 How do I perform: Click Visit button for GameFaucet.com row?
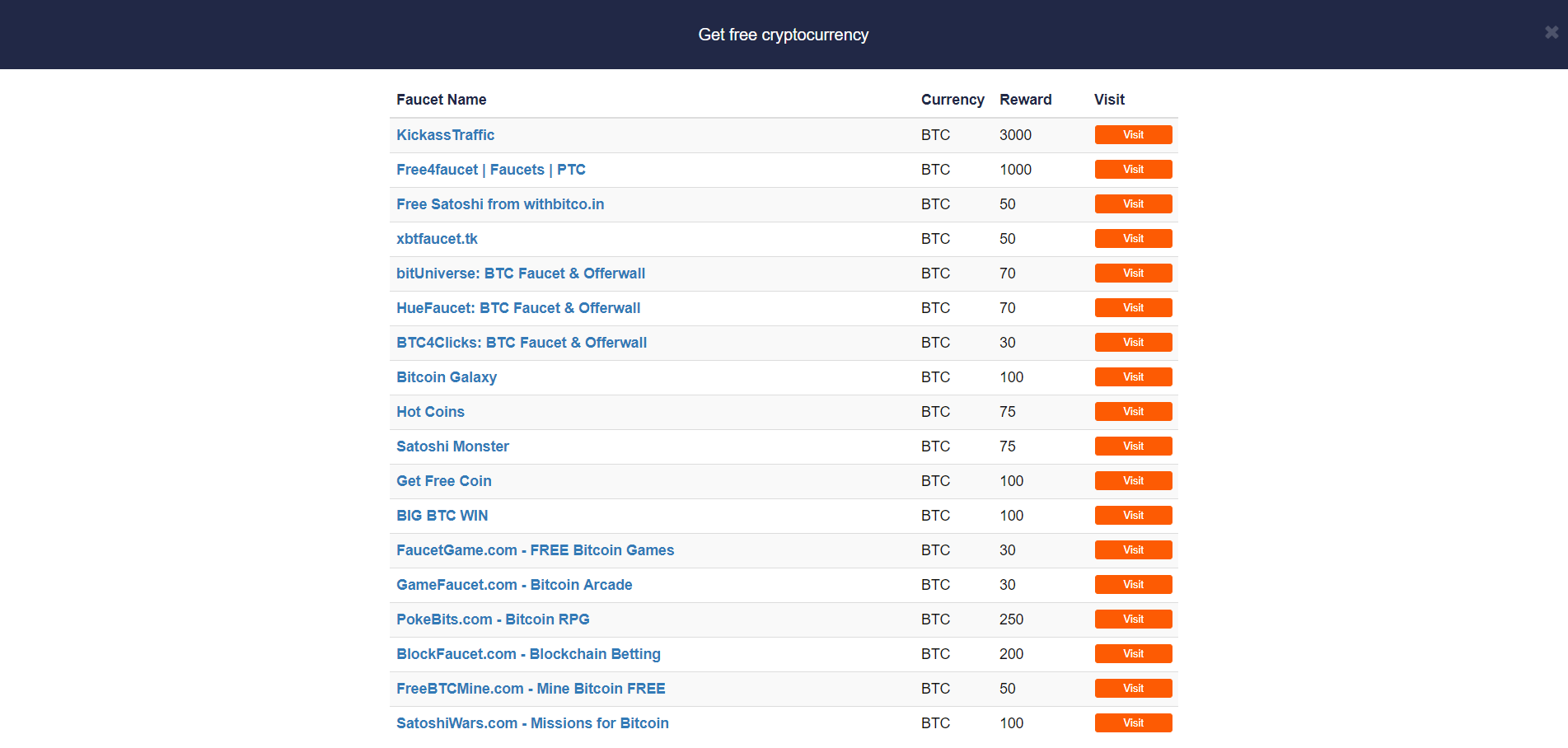click(x=1133, y=585)
